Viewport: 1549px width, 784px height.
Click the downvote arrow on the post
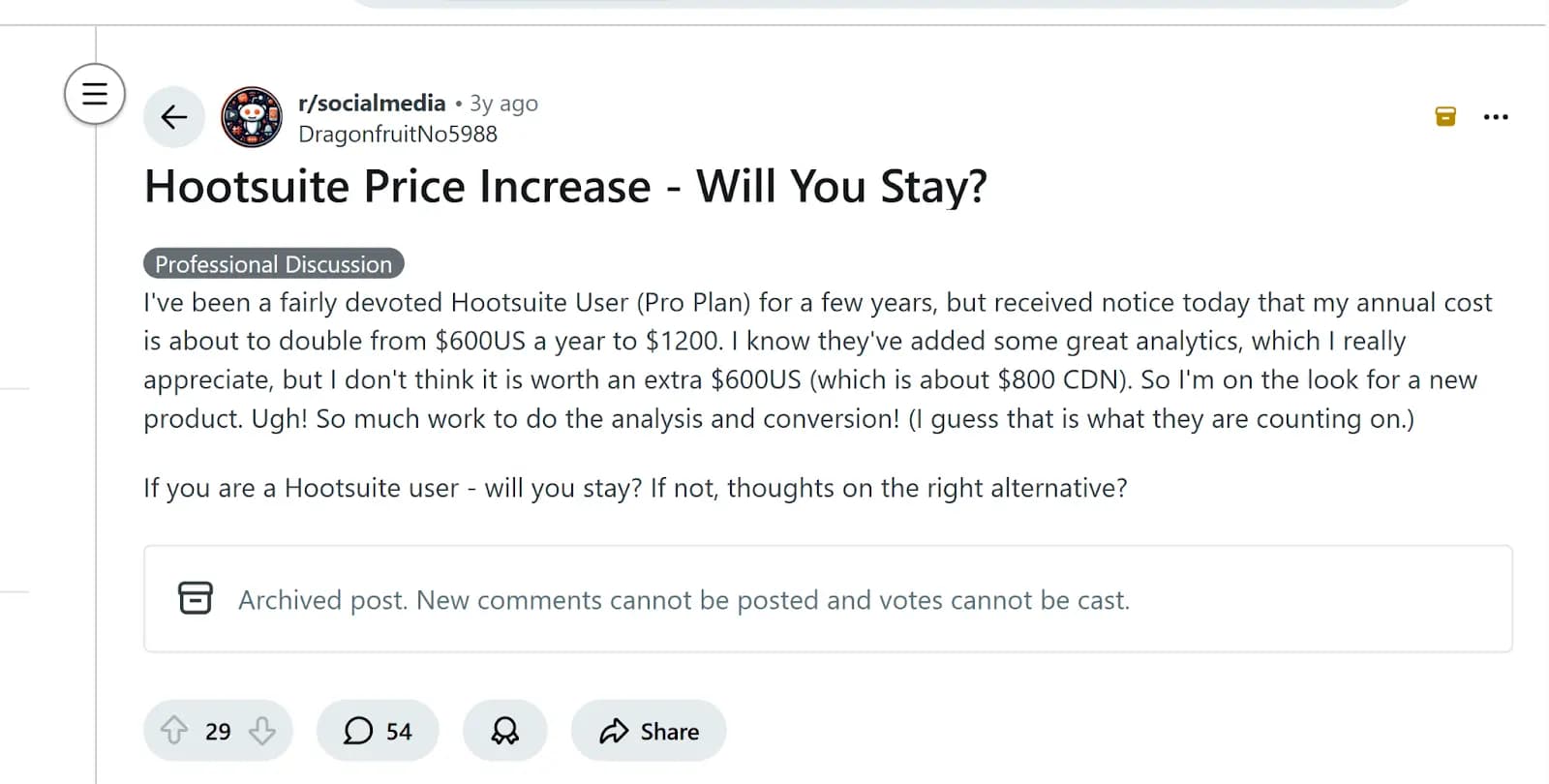262,731
